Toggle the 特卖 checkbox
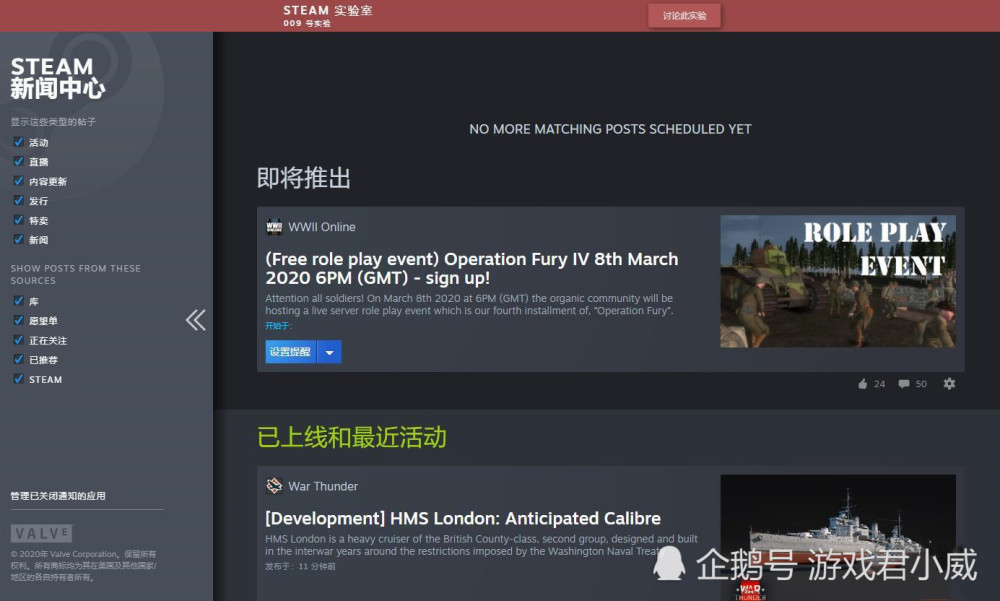This screenshot has height=601, width=1000. coord(18,220)
